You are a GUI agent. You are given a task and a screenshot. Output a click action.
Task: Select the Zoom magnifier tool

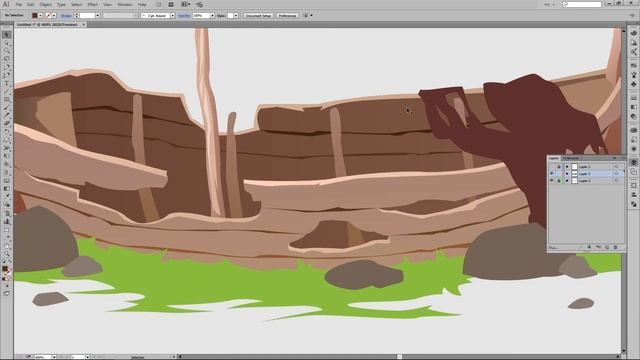coord(7,254)
